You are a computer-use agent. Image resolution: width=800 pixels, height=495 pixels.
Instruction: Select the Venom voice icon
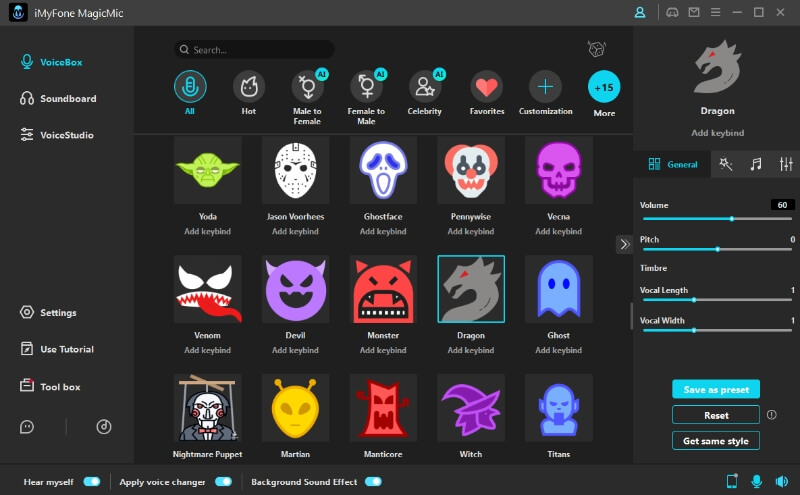208,289
